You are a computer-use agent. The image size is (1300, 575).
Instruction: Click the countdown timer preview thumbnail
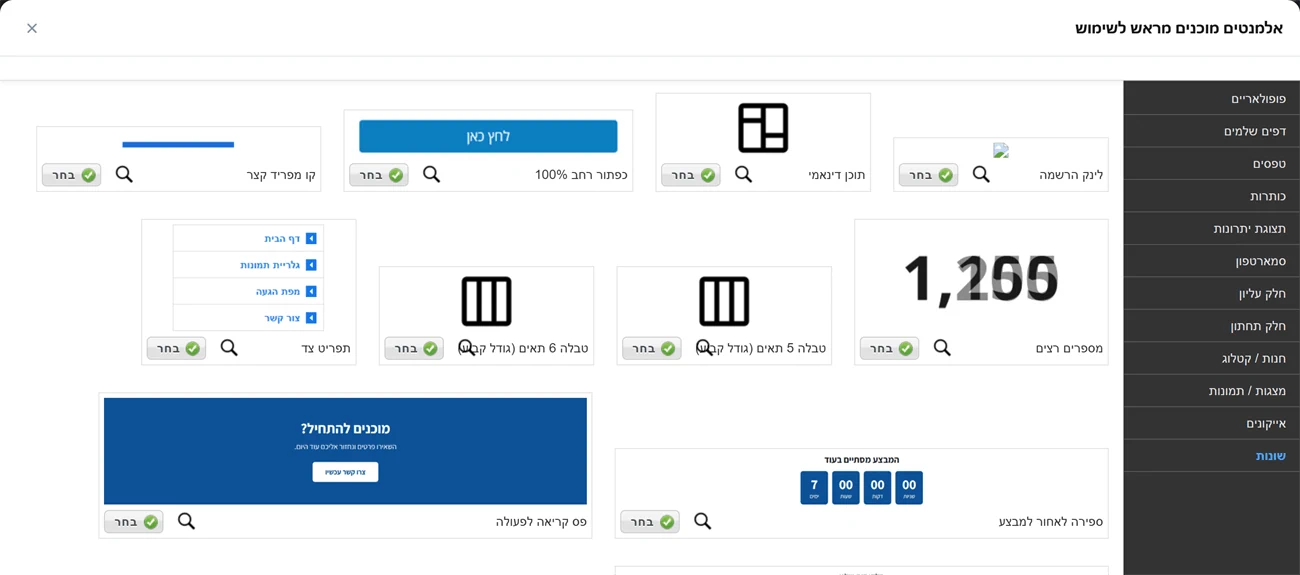pos(861,479)
